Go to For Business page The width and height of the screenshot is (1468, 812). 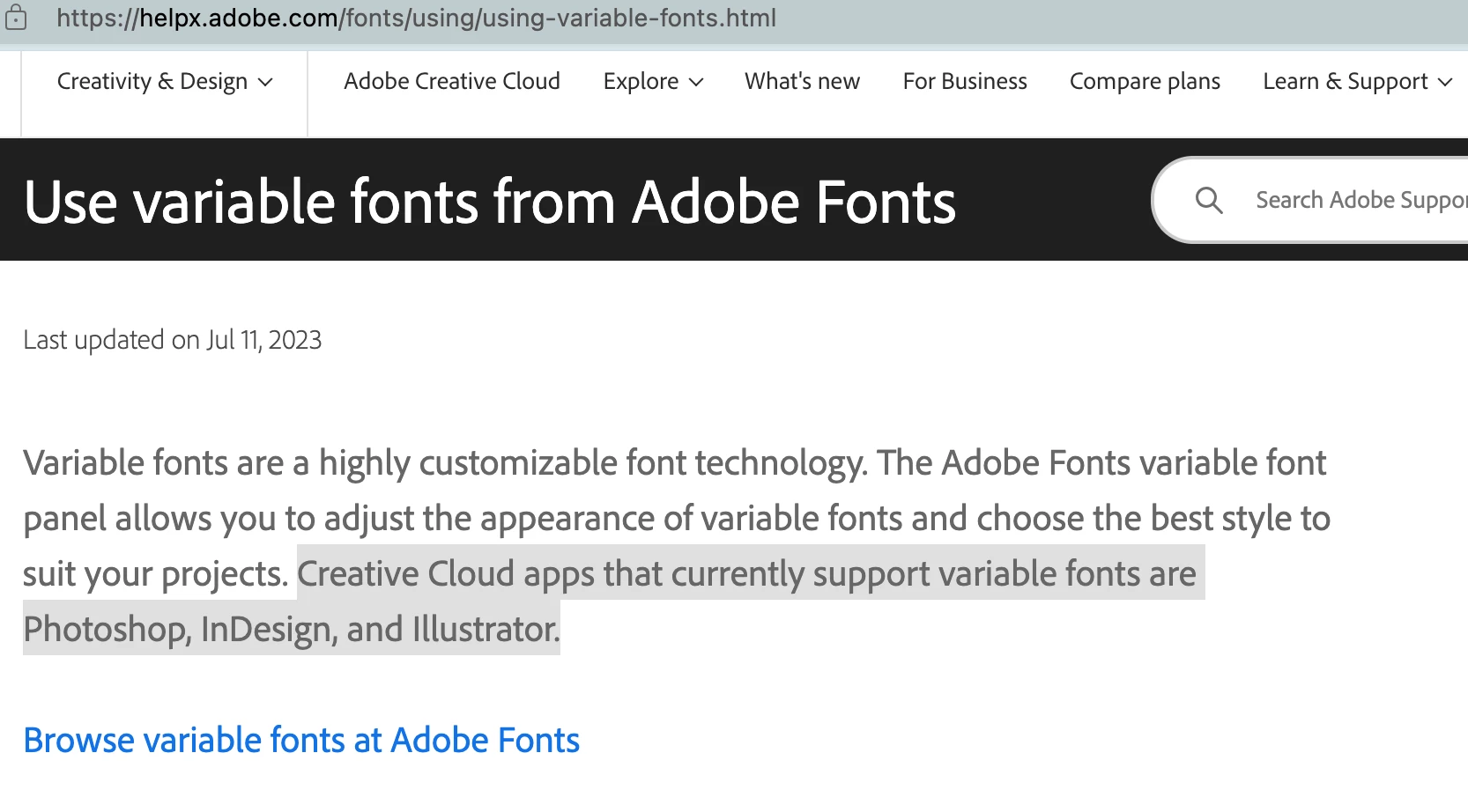[965, 81]
